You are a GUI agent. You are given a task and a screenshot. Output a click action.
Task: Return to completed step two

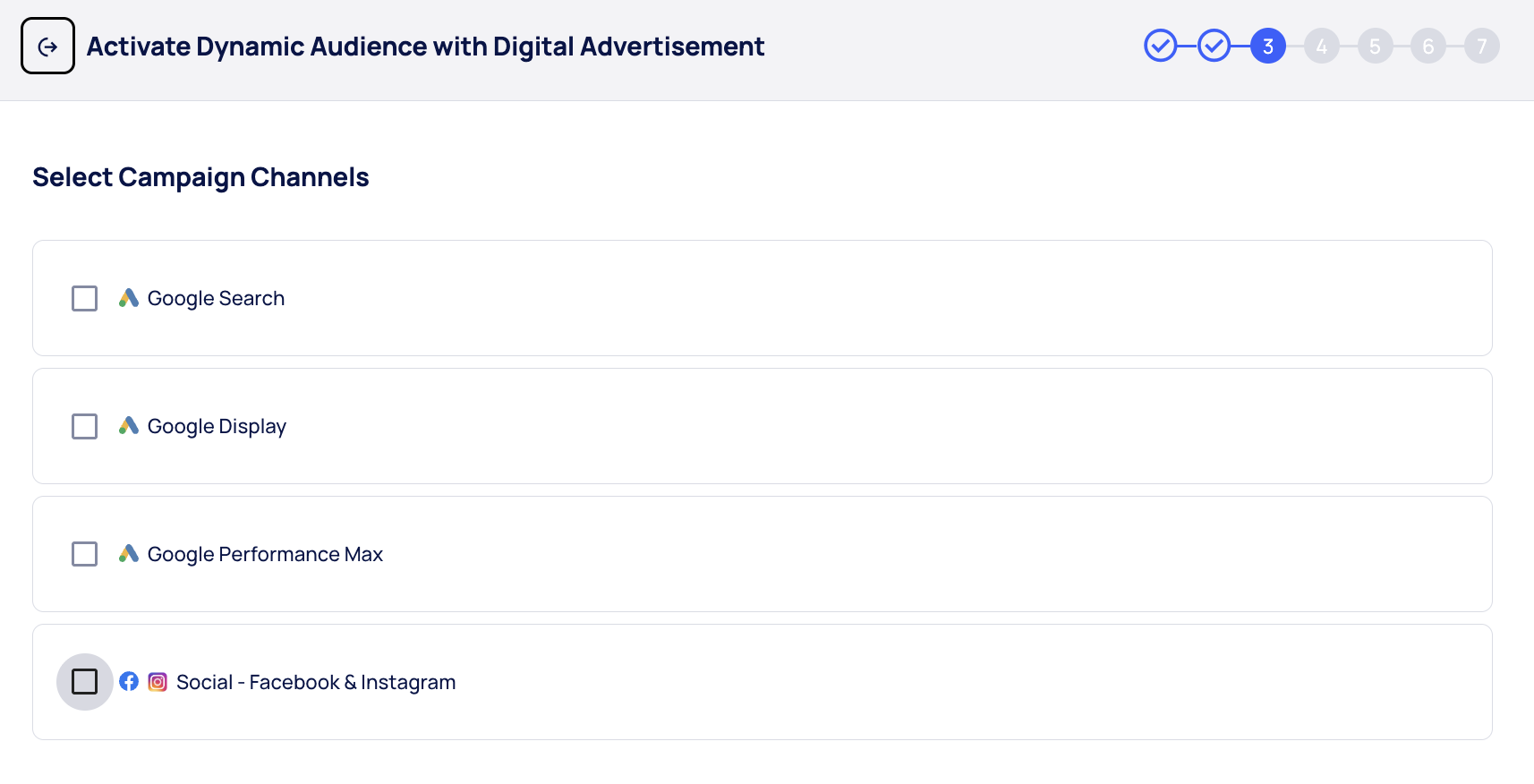pos(1214,46)
